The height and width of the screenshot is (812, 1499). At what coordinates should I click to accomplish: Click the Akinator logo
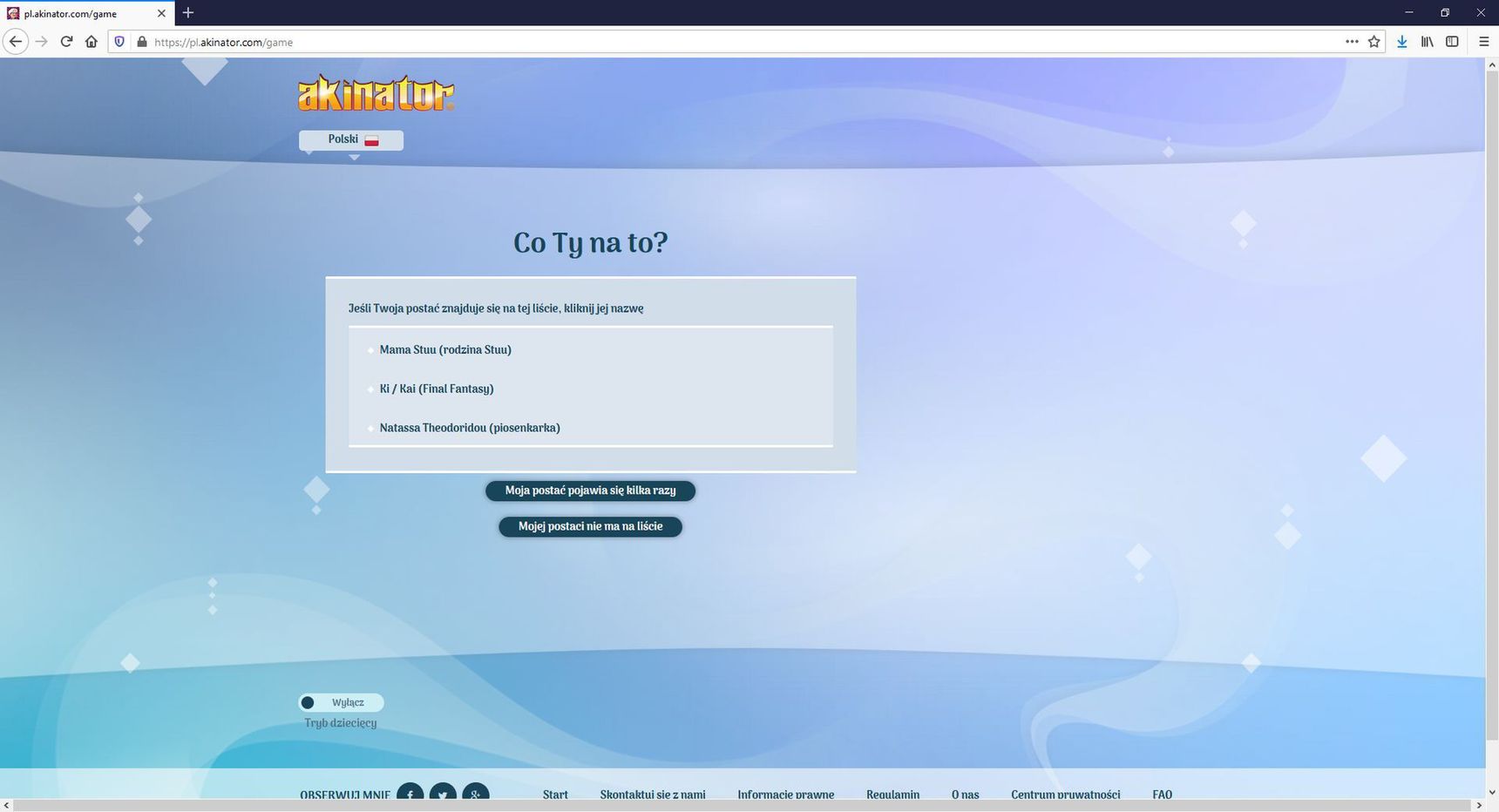tap(376, 93)
